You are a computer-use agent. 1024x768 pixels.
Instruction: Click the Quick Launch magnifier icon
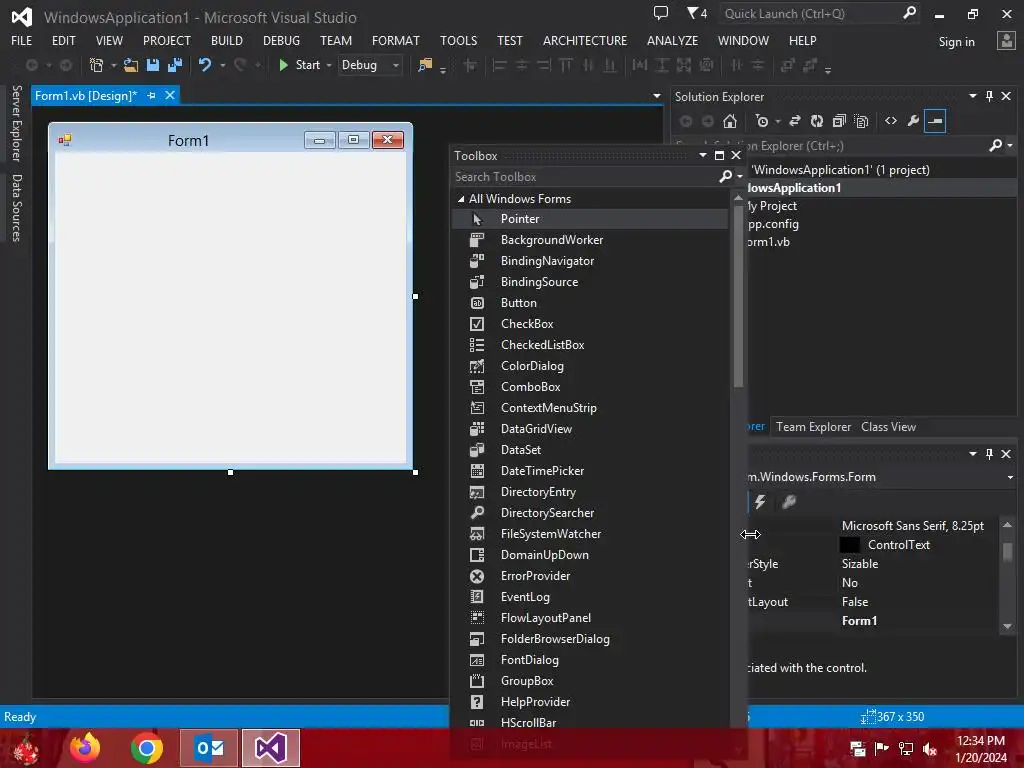pos(909,13)
